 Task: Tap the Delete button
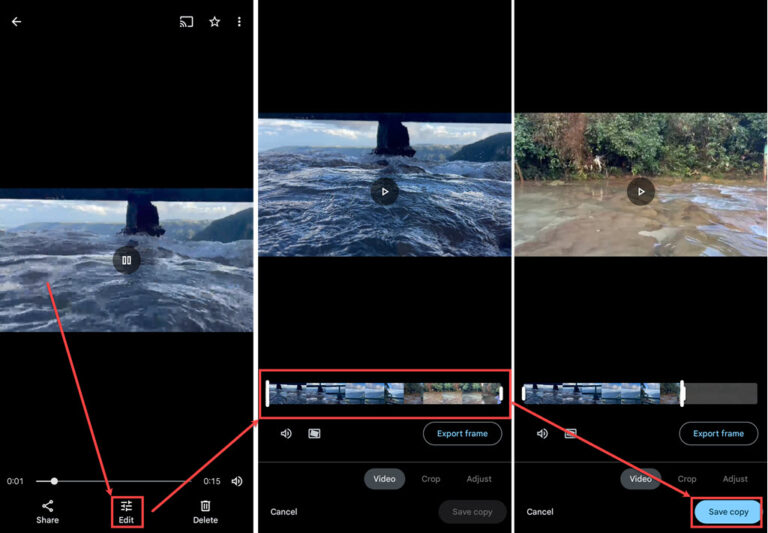tap(205, 512)
